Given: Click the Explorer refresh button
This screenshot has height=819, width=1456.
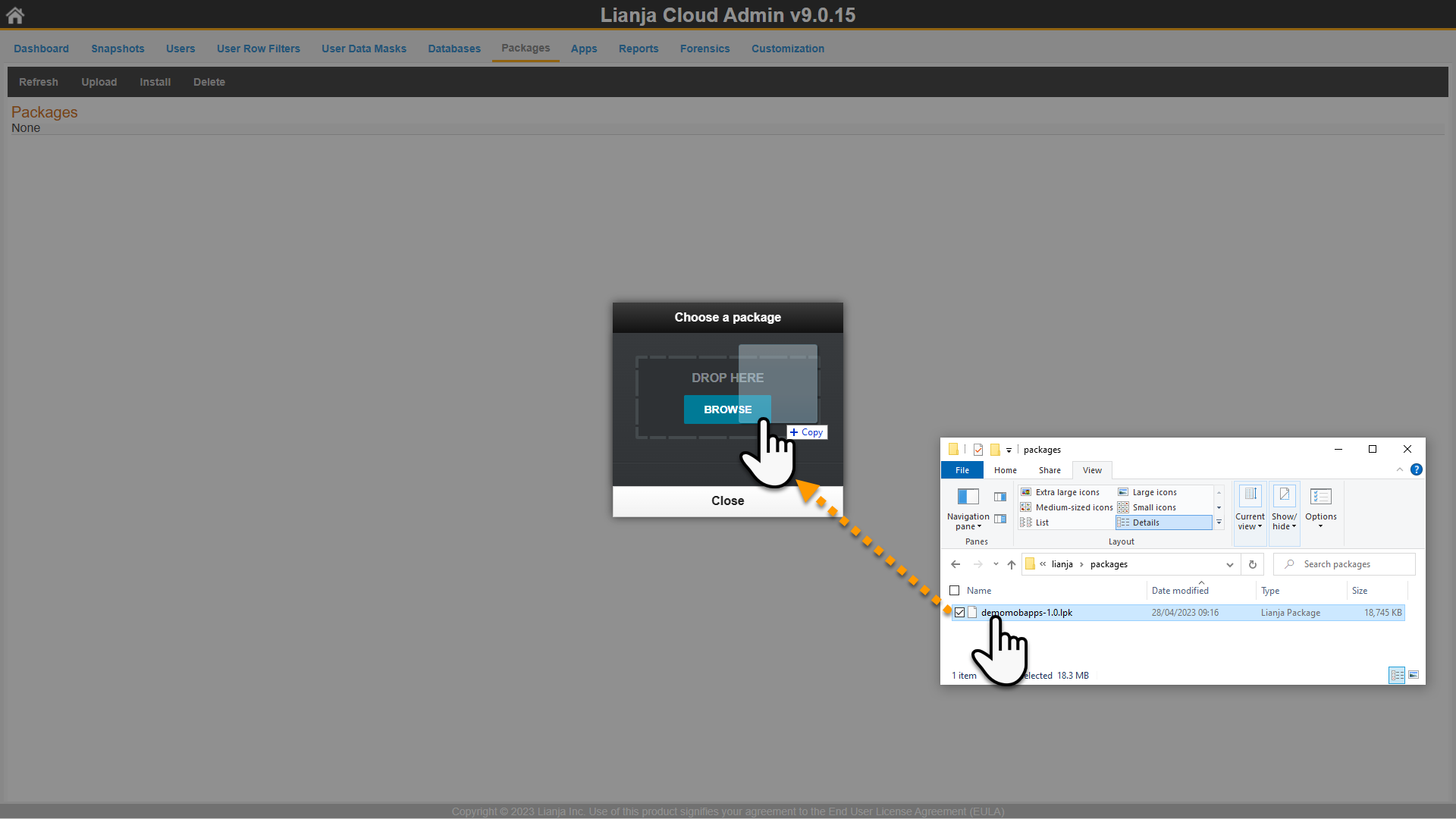Looking at the screenshot, I should point(1252,564).
